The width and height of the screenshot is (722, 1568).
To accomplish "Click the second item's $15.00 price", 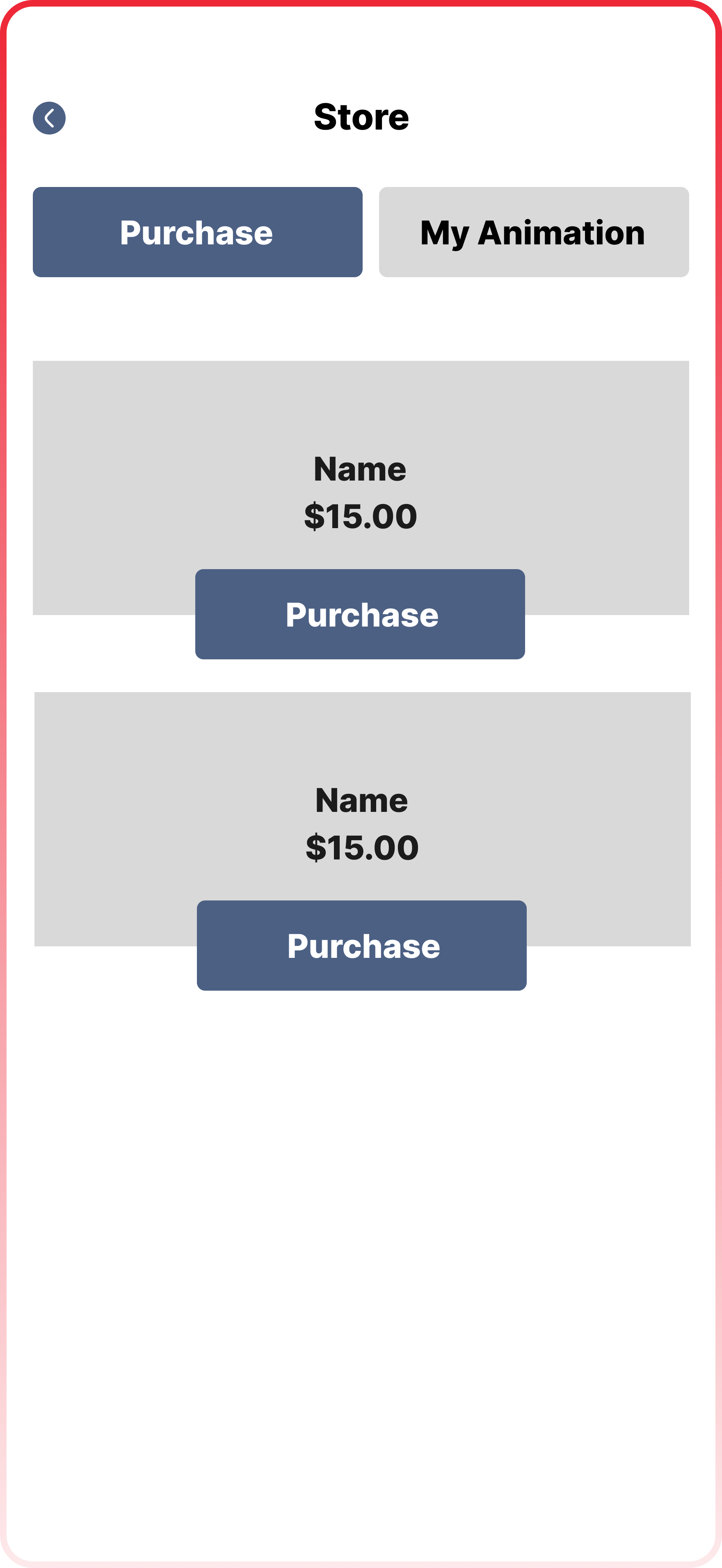I will coord(362,847).
